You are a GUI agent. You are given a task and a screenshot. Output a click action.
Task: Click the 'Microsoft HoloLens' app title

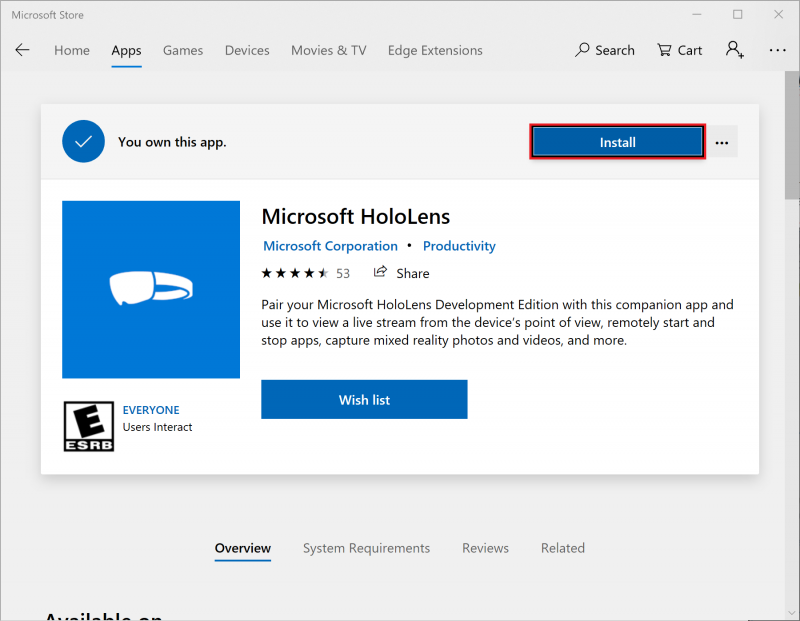click(356, 216)
